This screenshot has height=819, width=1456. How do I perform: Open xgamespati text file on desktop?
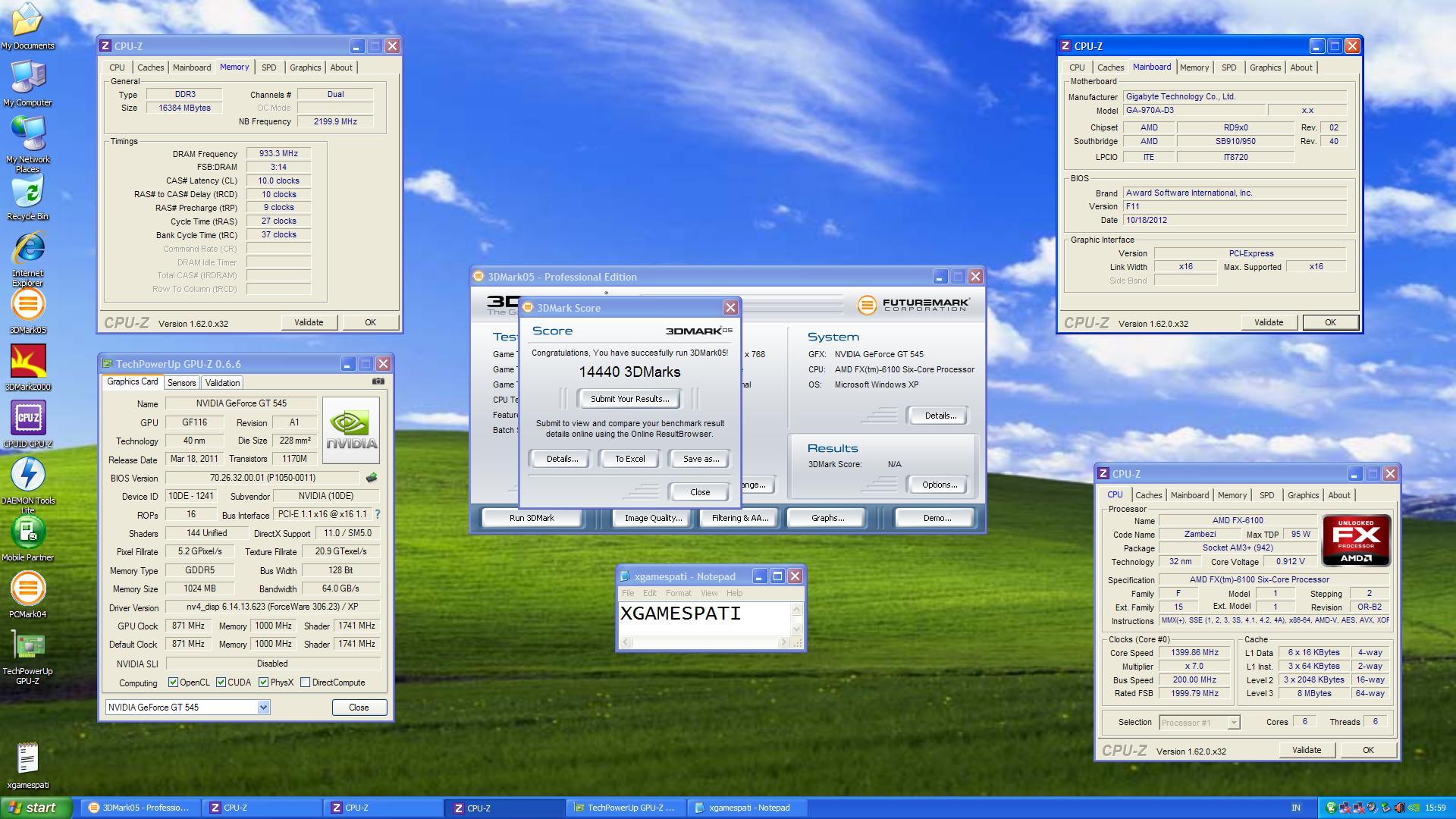tap(27, 765)
